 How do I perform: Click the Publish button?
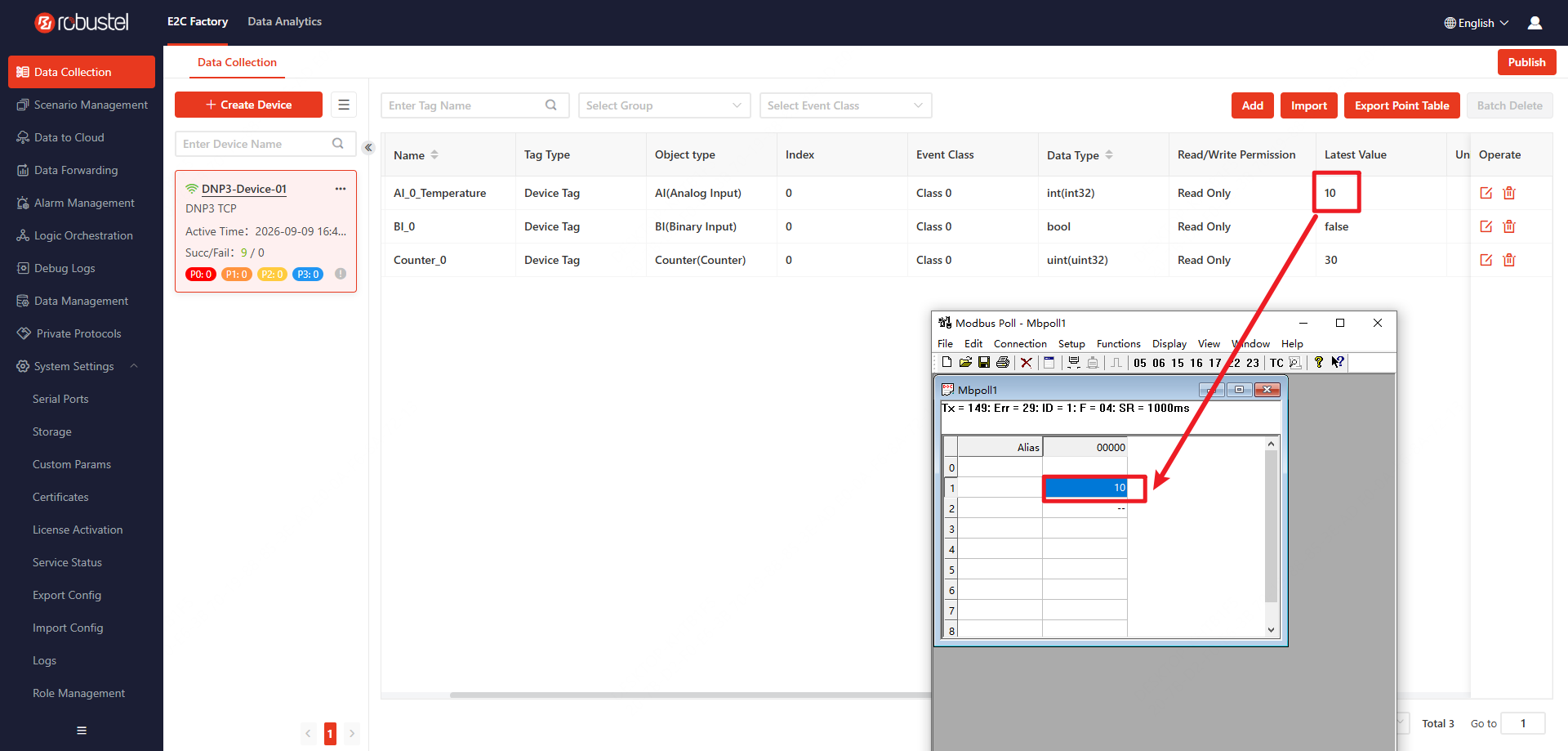pos(1526,62)
